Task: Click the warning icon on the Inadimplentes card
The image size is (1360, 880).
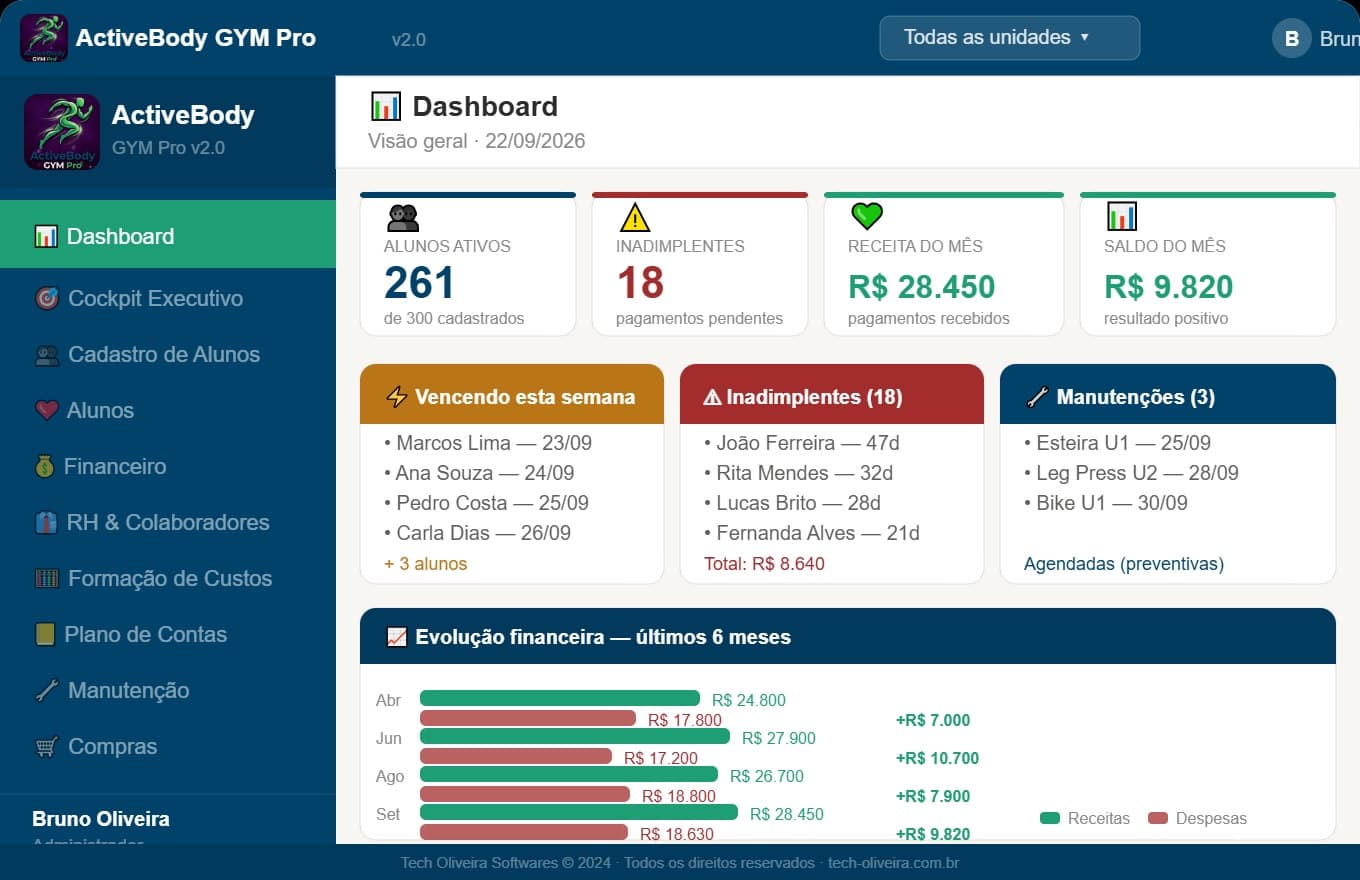Action: point(635,217)
